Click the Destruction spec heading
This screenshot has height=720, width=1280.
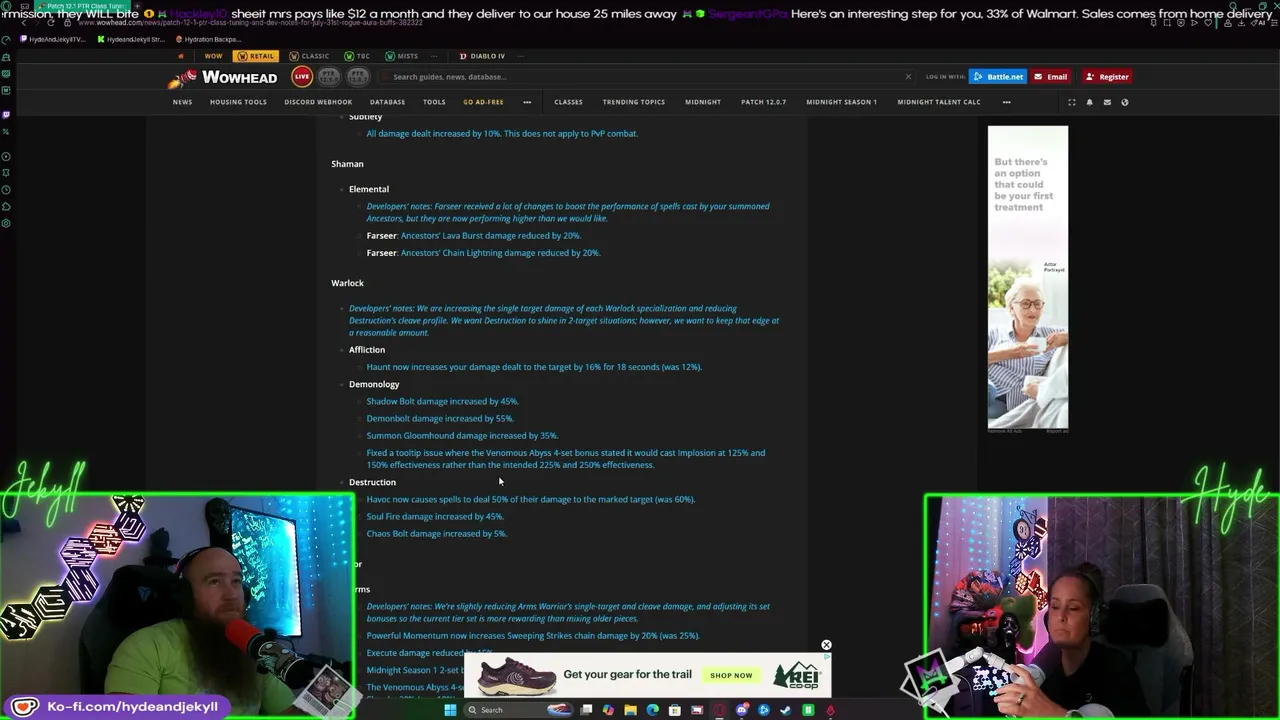click(x=372, y=482)
